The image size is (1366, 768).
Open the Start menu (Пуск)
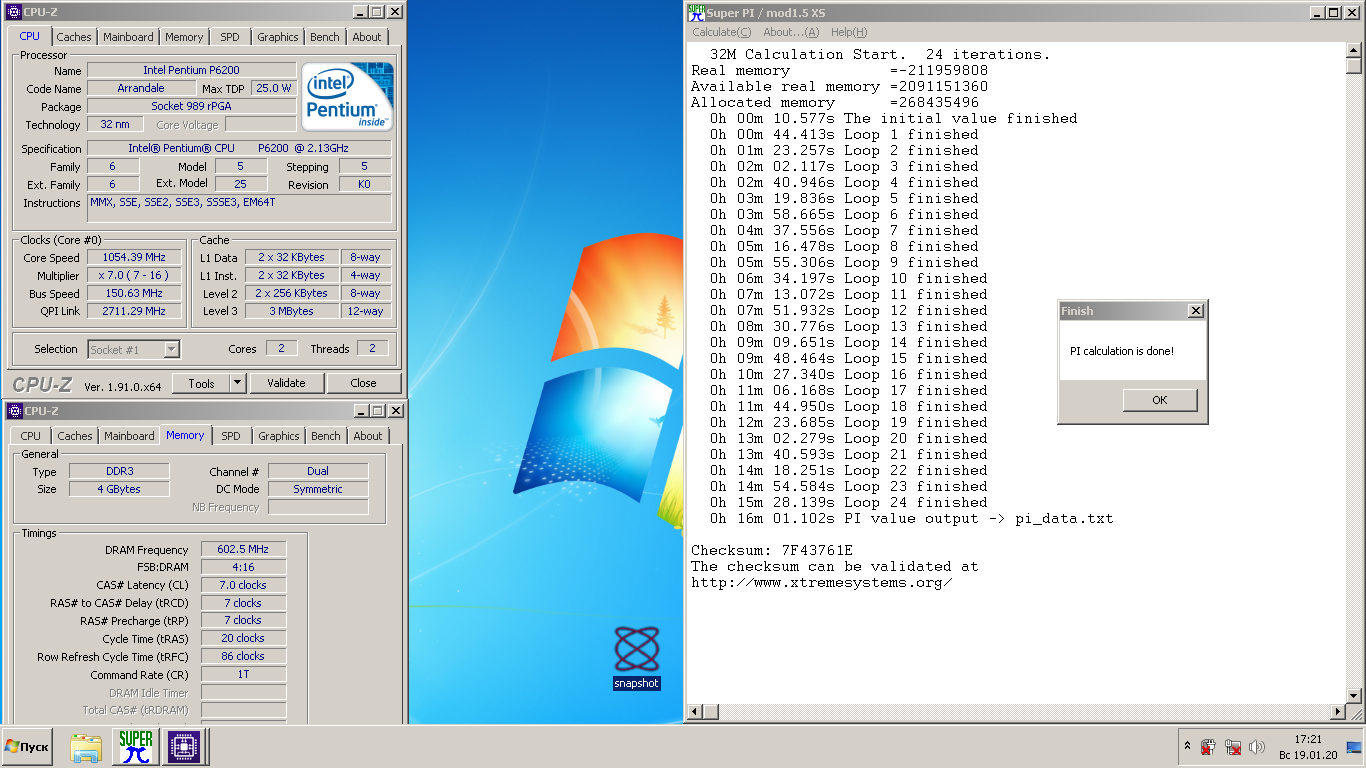pyautogui.click(x=27, y=747)
